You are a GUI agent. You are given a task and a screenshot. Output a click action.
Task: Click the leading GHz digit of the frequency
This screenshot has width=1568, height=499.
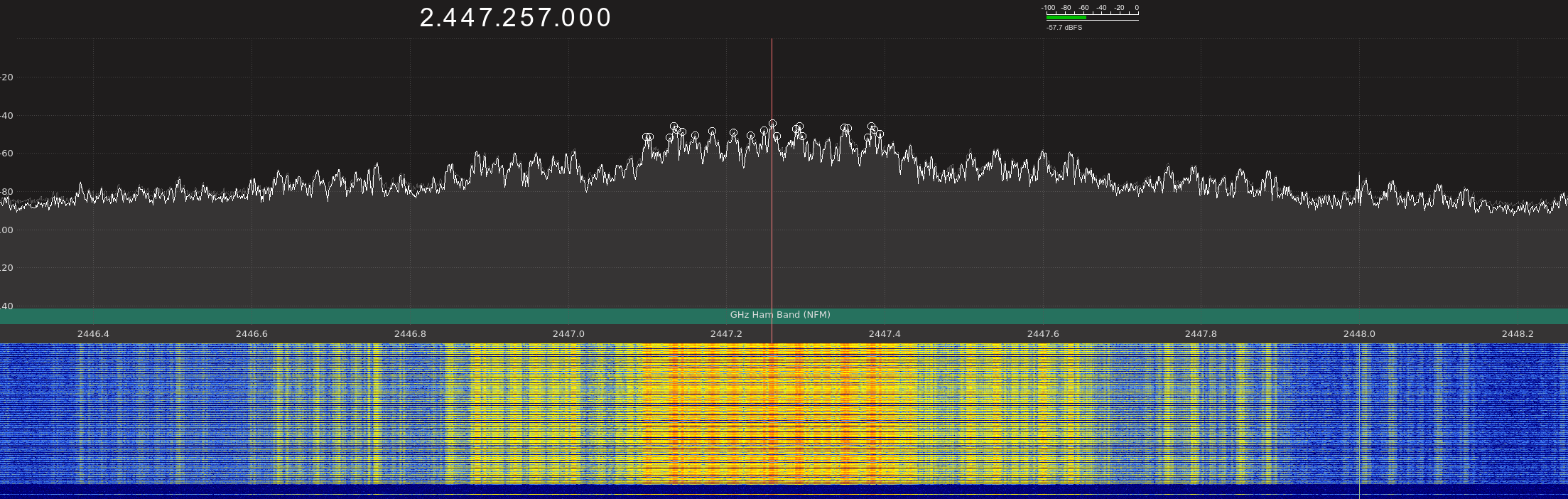[x=427, y=18]
